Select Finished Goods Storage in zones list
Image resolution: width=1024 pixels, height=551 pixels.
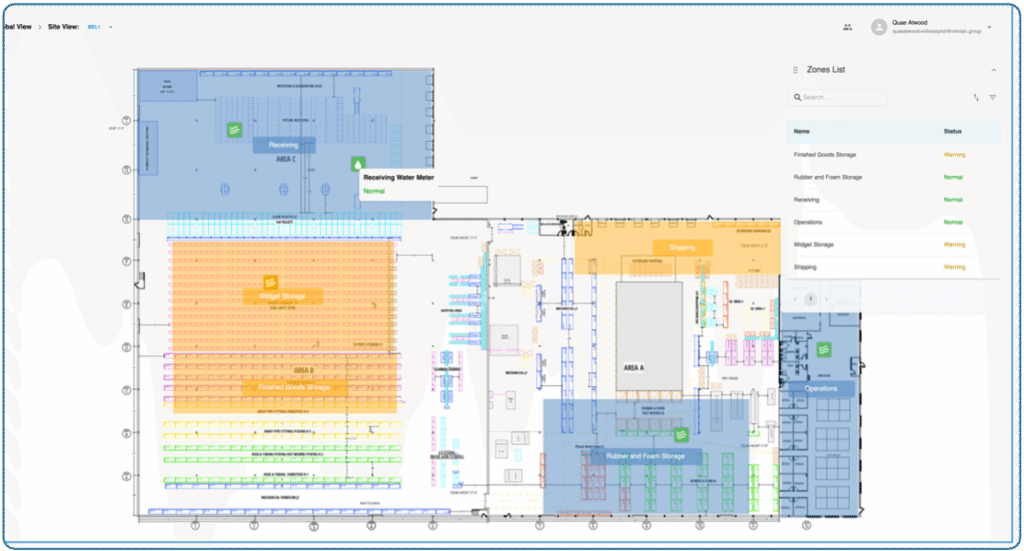click(x=825, y=155)
